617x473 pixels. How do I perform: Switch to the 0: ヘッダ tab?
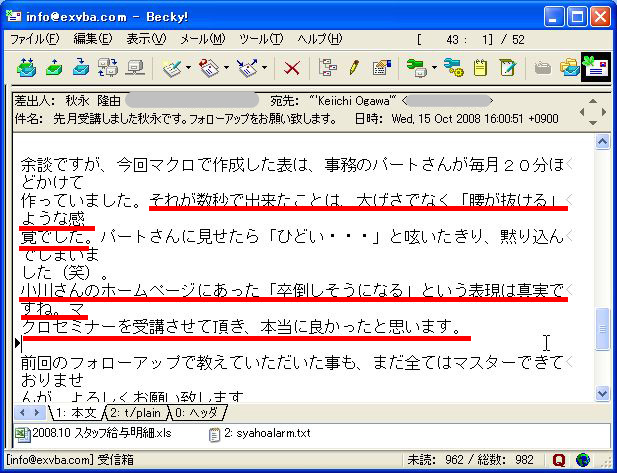point(197,412)
